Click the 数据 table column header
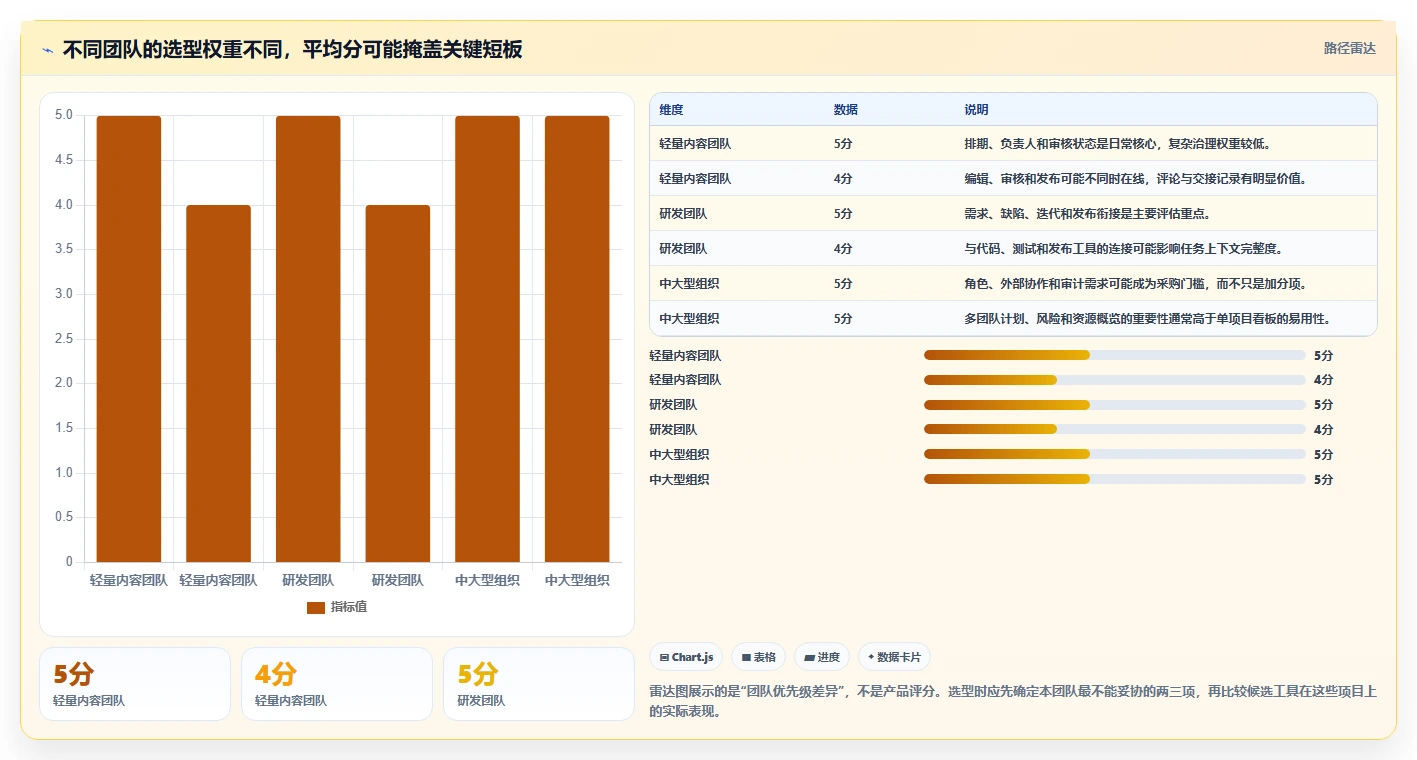 point(845,110)
